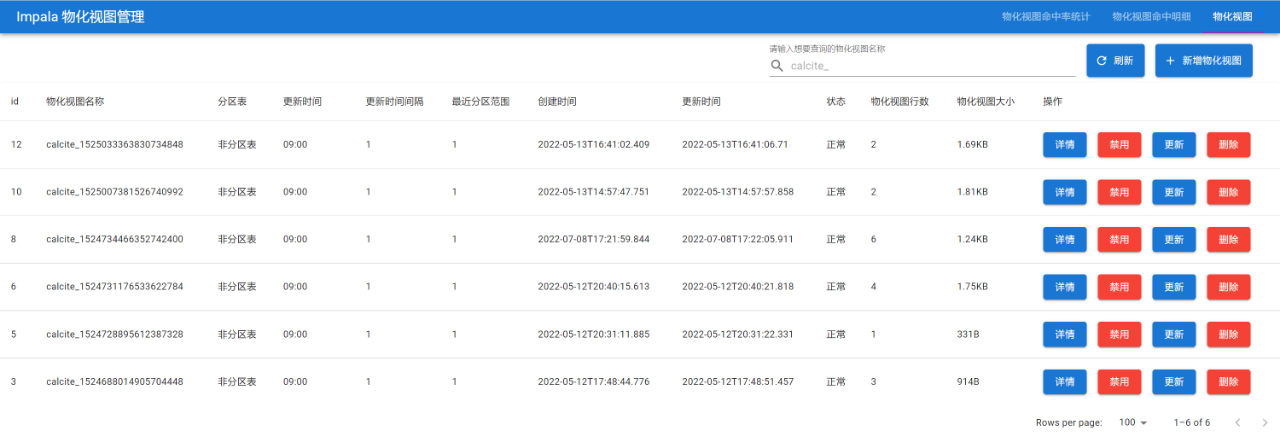Click 禁用 for row id 8
The image size is (1280, 436).
pyautogui.click(x=1119, y=239)
